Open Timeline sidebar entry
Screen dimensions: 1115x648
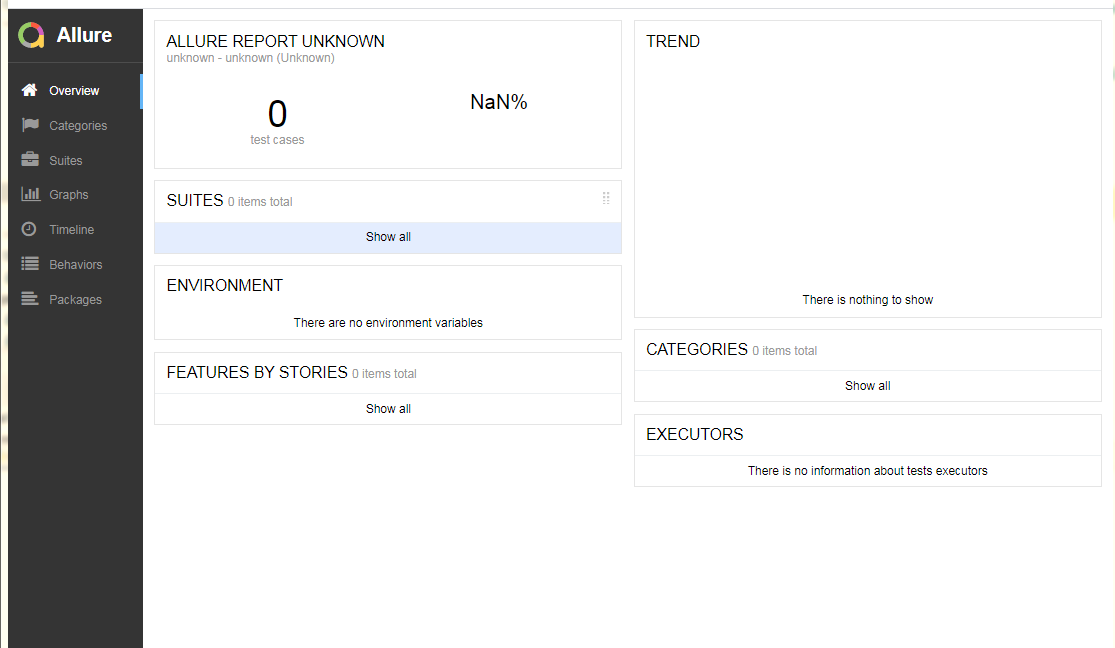(75, 230)
